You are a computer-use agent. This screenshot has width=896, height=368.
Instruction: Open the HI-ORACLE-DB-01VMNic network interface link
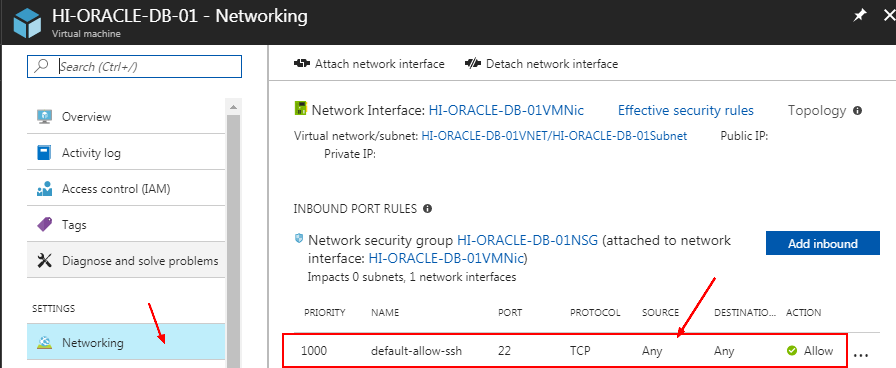(506, 110)
